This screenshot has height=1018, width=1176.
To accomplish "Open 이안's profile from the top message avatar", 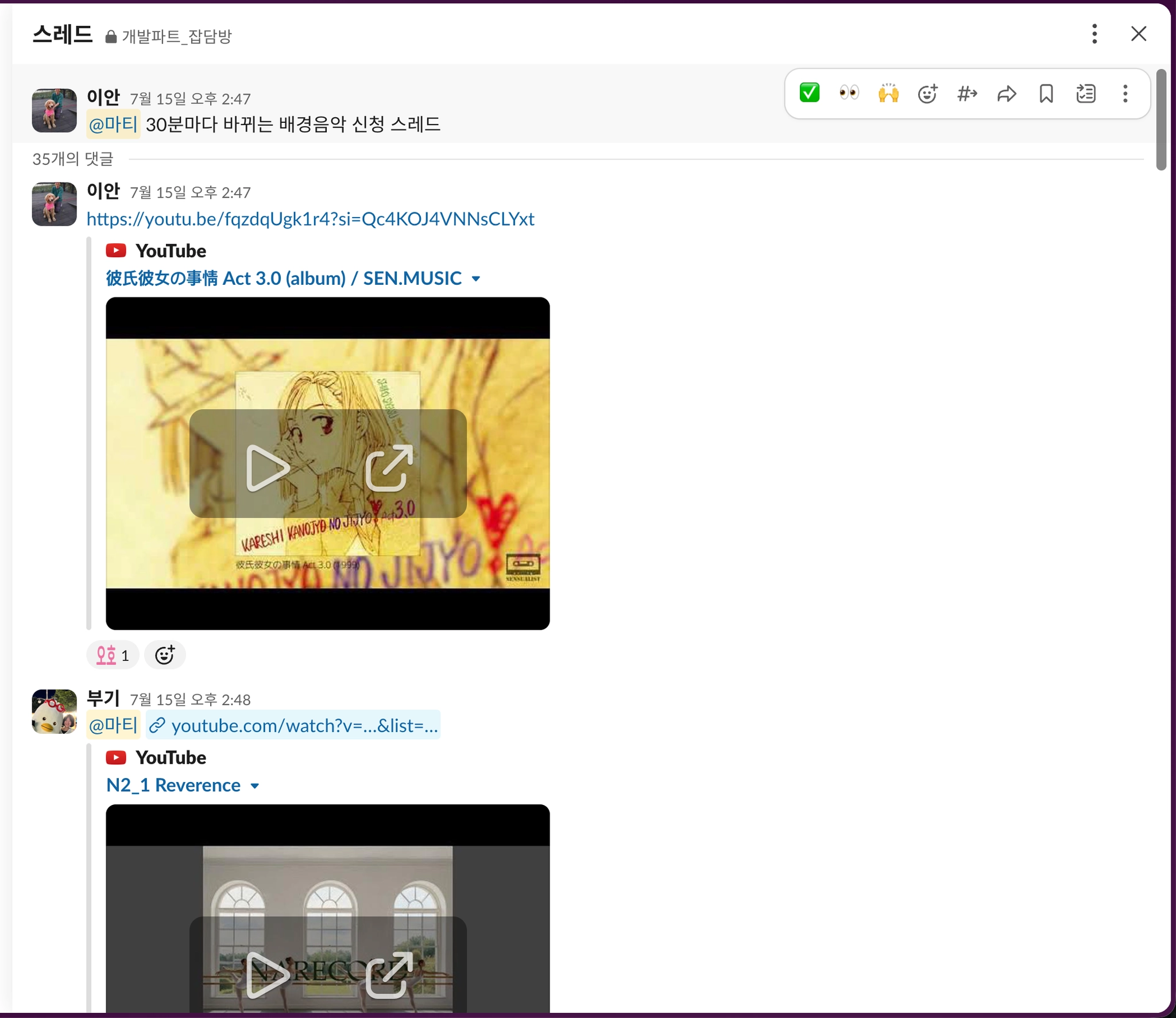I will point(54,110).
